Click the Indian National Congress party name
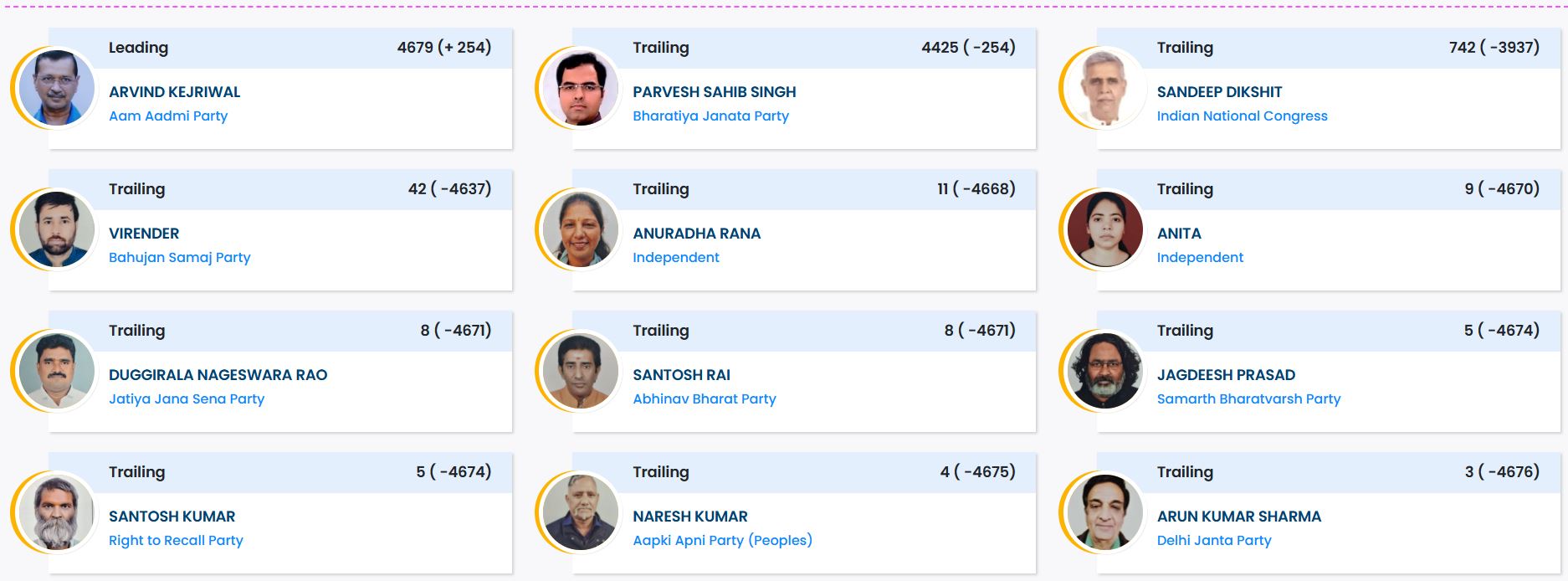This screenshot has width=1568, height=581. (1242, 116)
